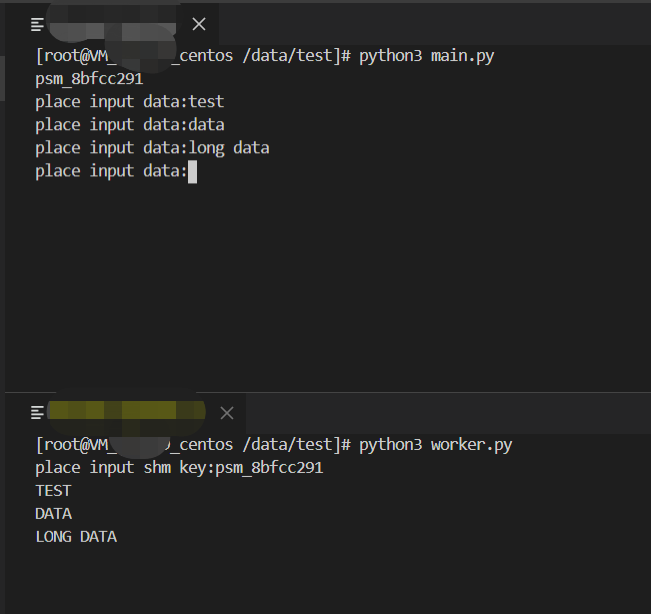Viewport: 651px width, 614px height.
Task: Click the 'place input data:test' line
Action: 130,102
